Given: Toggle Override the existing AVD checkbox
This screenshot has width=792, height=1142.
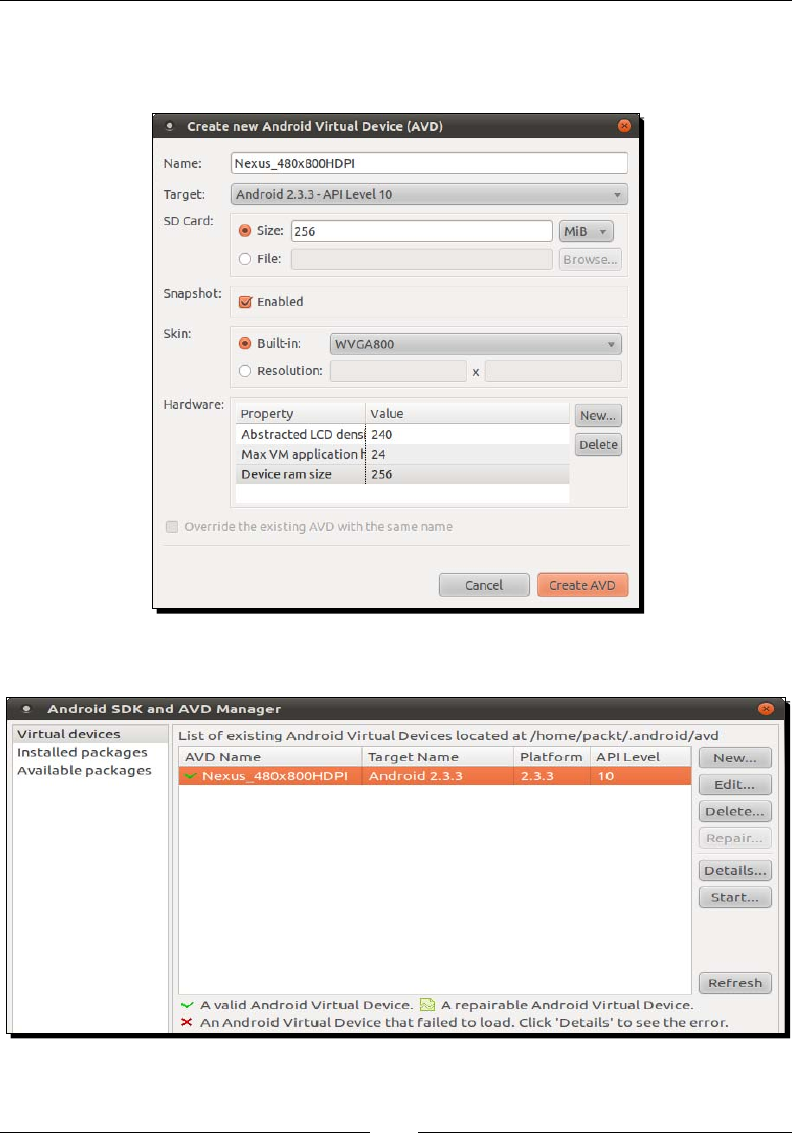Looking at the screenshot, I should click(x=172, y=527).
